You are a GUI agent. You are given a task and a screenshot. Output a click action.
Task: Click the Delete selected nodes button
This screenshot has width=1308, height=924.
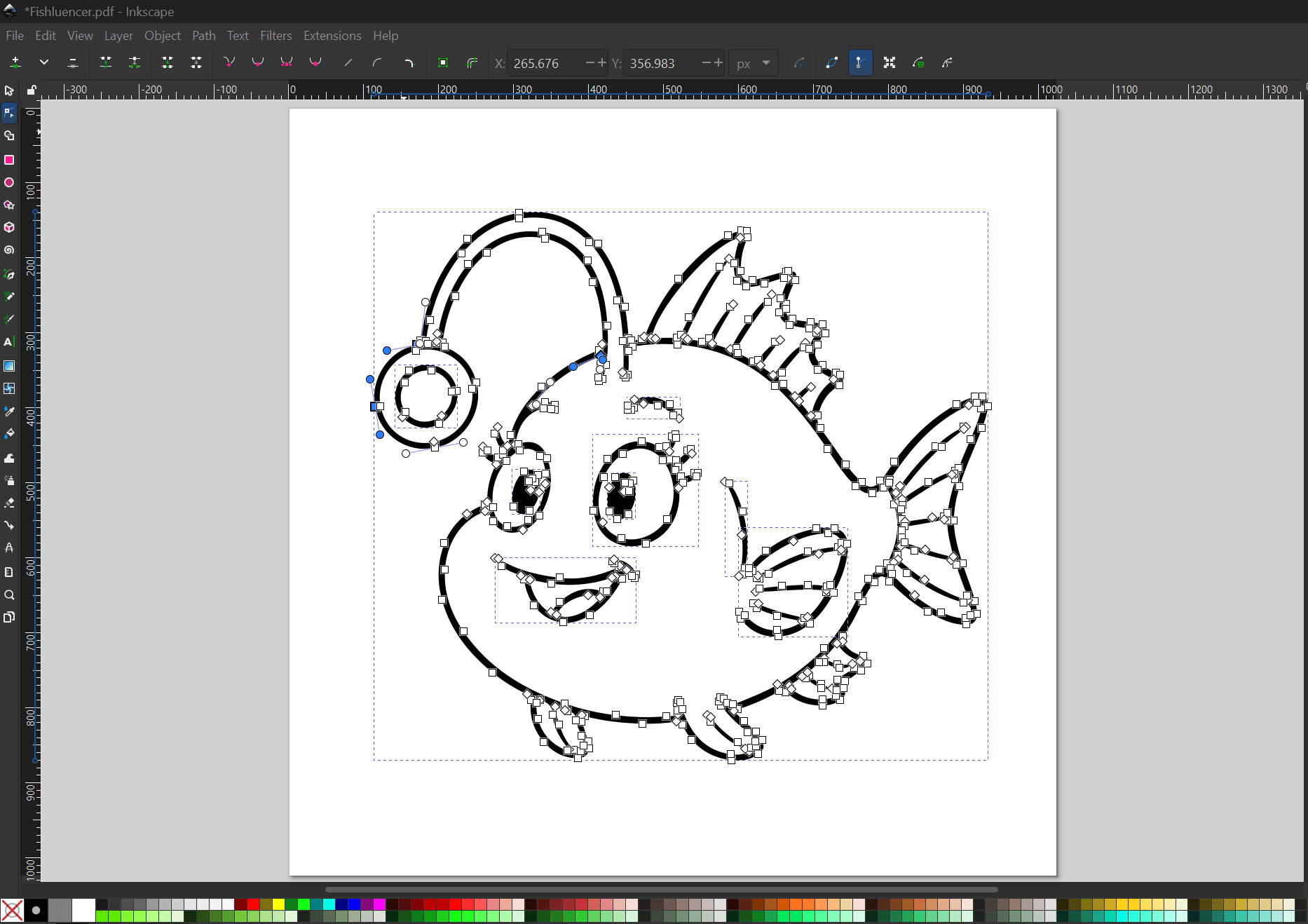tap(73, 63)
